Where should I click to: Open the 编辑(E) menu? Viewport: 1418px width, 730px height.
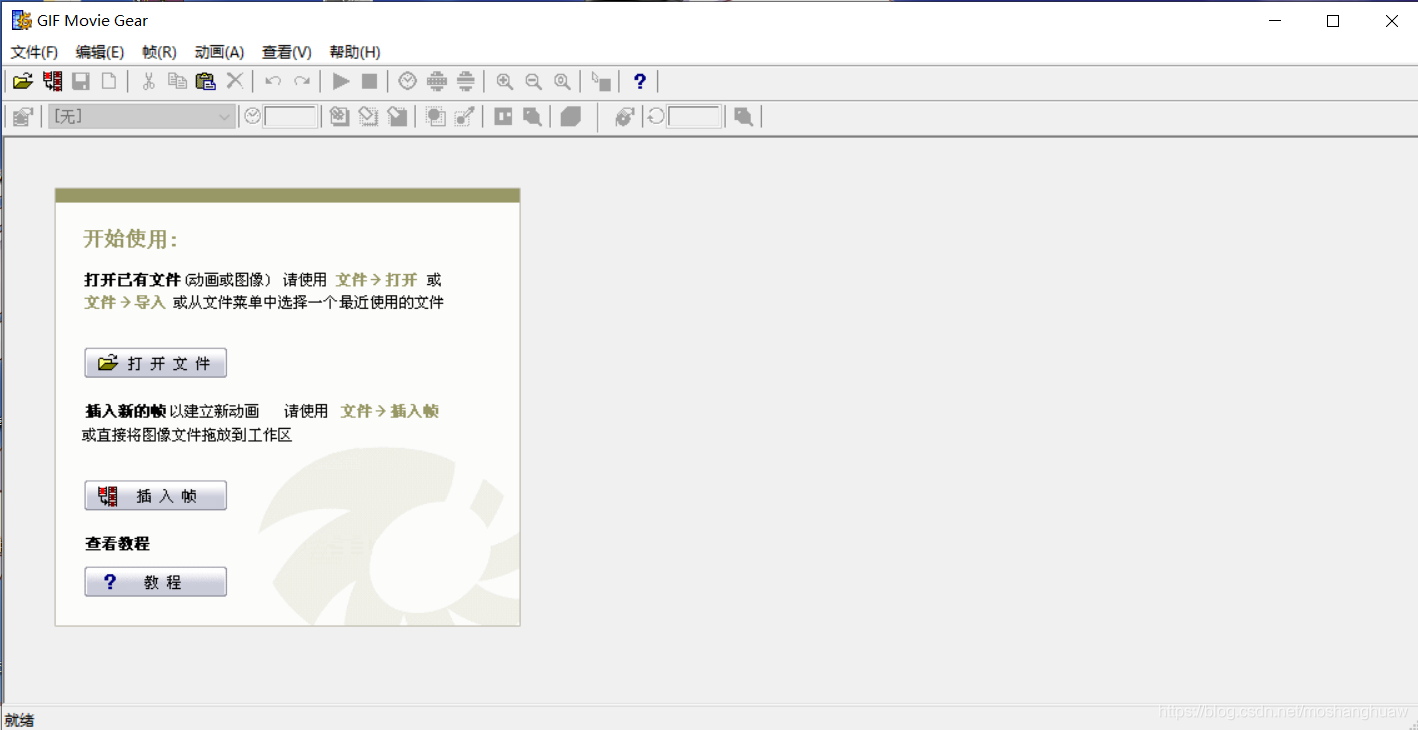[100, 52]
